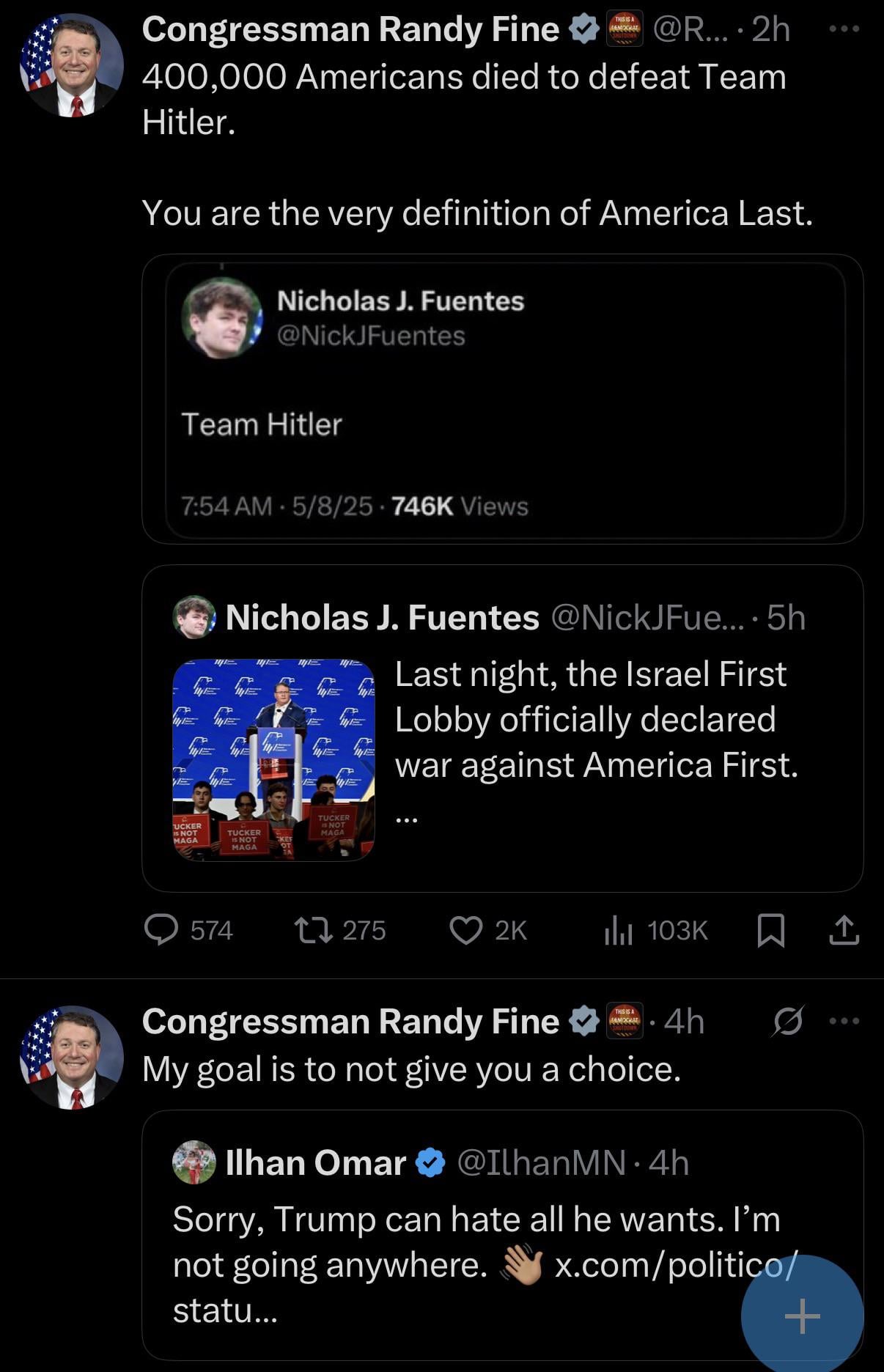Compose a new post with plus button
Image resolution: width=884 pixels, height=1372 pixels.
(802, 1316)
